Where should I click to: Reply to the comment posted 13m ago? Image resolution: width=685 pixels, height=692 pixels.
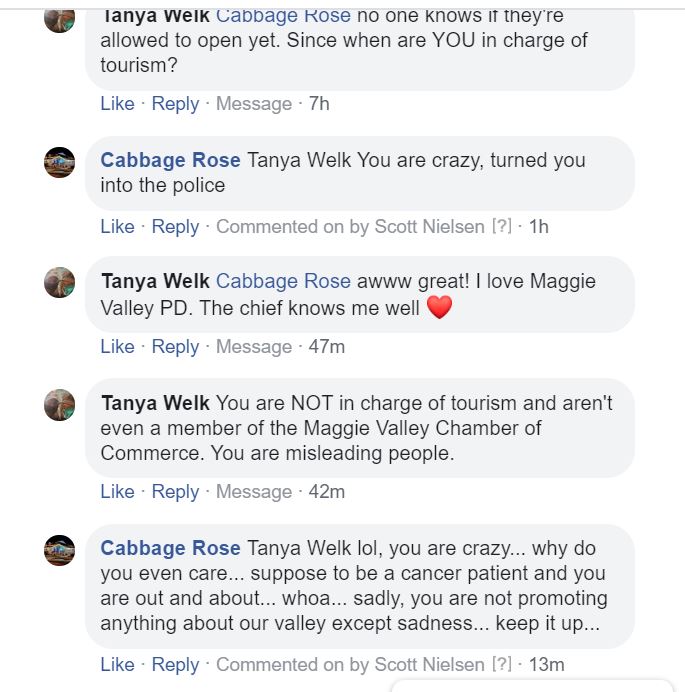(x=175, y=664)
